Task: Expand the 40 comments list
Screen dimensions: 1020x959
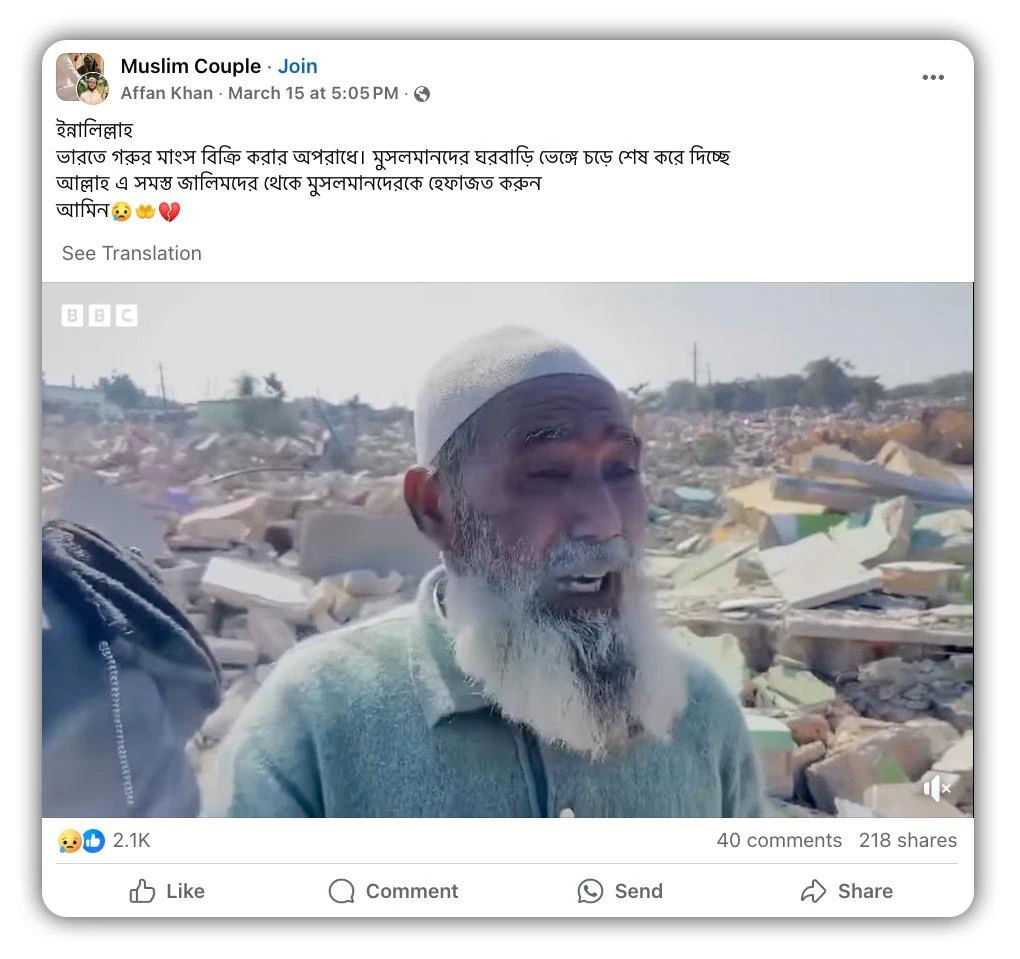Action: coord(778,840)
